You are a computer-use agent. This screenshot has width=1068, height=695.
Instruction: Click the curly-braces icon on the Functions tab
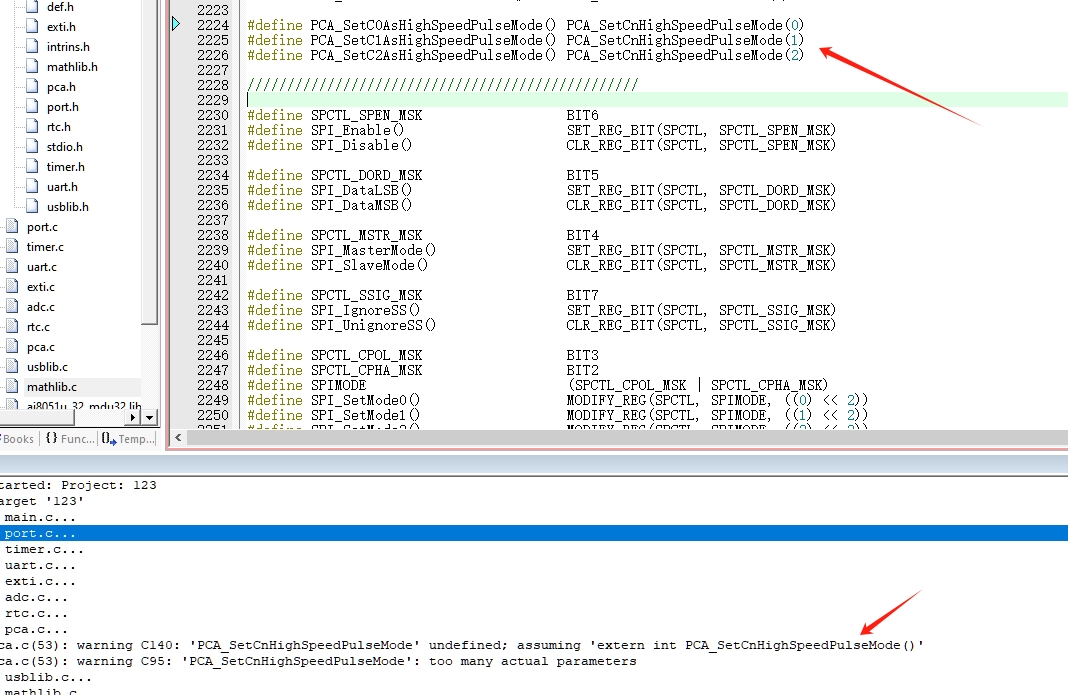(x=51, y=439)
